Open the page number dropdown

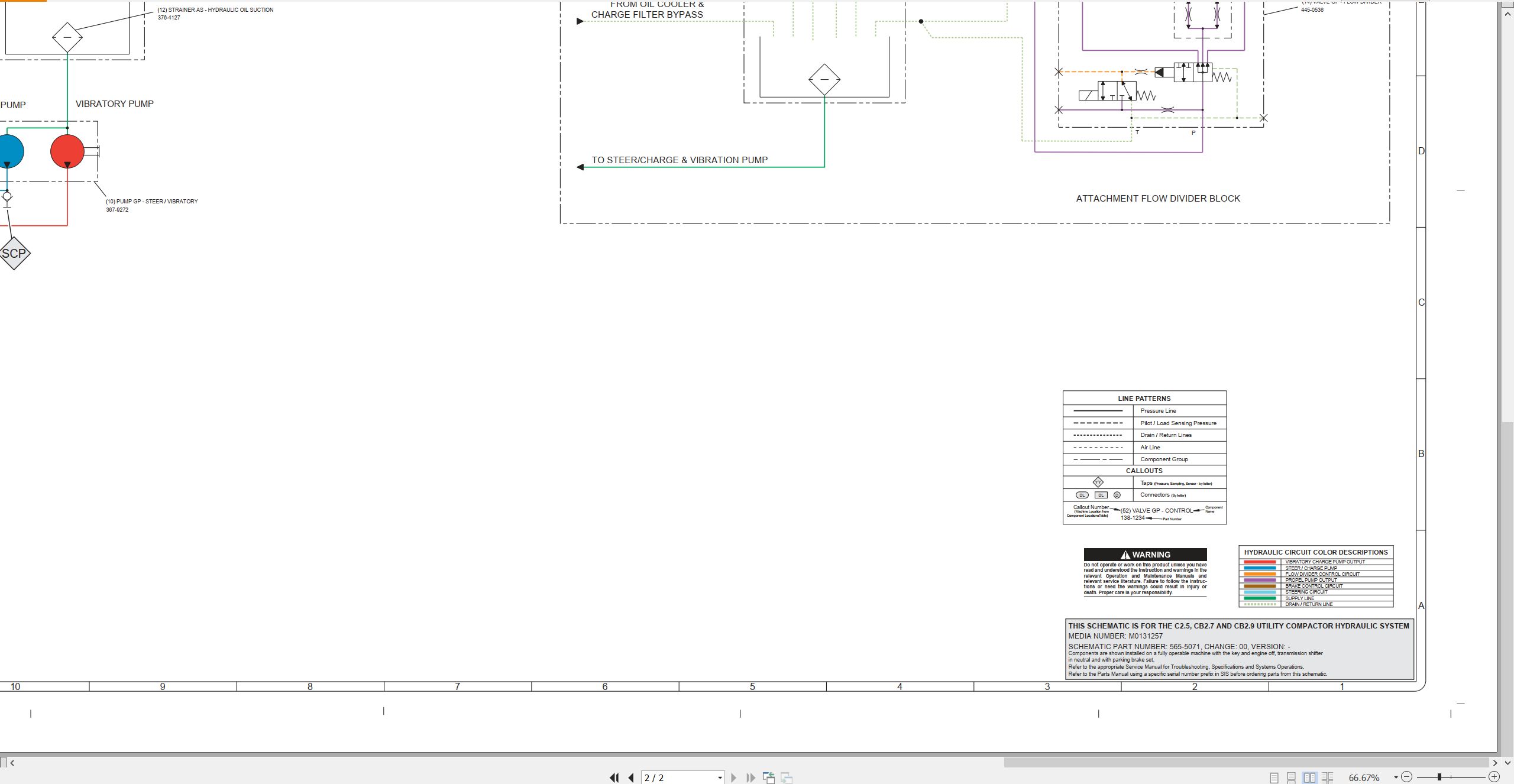click(x=720, y=778)
